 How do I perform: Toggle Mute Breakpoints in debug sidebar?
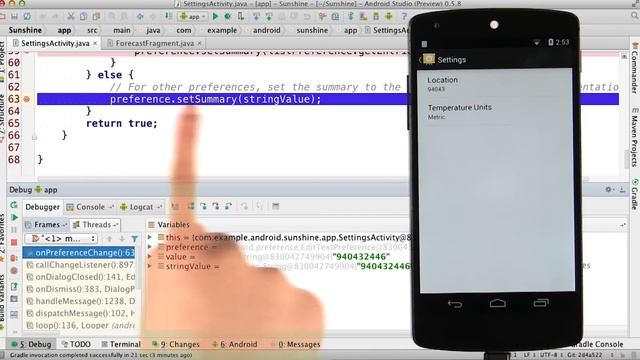click(14, 271)
